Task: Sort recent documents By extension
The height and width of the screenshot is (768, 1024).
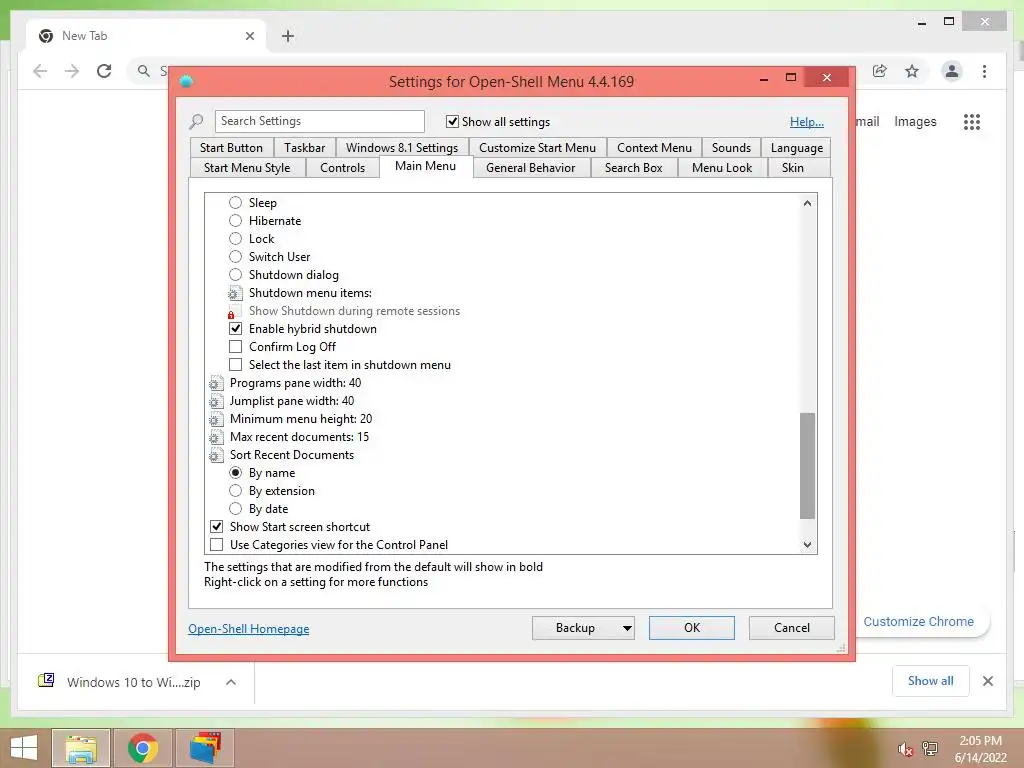Action: click(x=235, y=491)
